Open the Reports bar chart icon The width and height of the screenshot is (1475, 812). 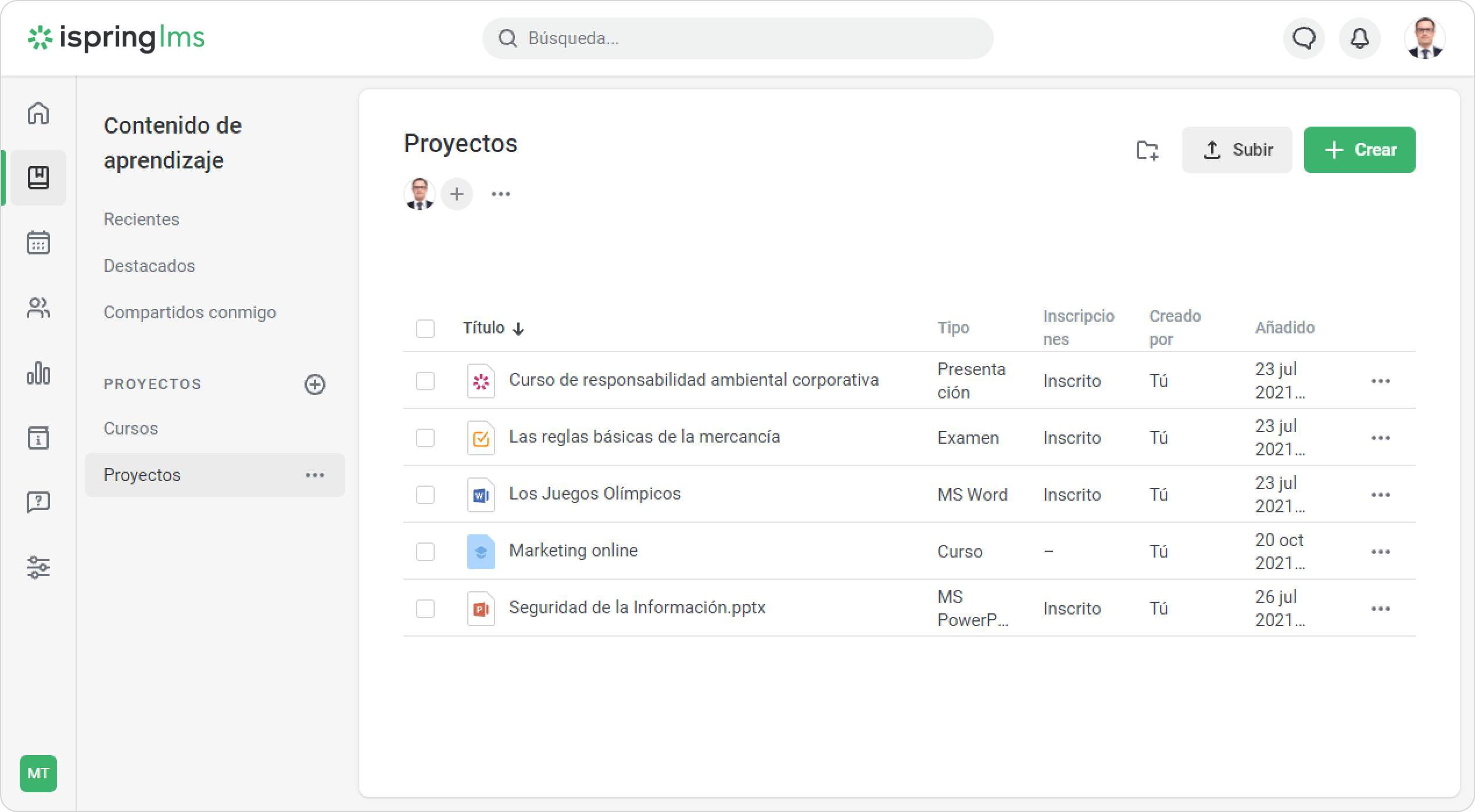tap(38, 373)
